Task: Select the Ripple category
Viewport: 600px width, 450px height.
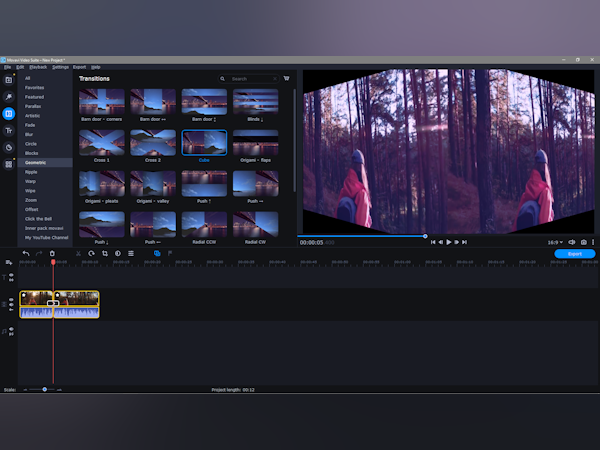Action: 31,172
